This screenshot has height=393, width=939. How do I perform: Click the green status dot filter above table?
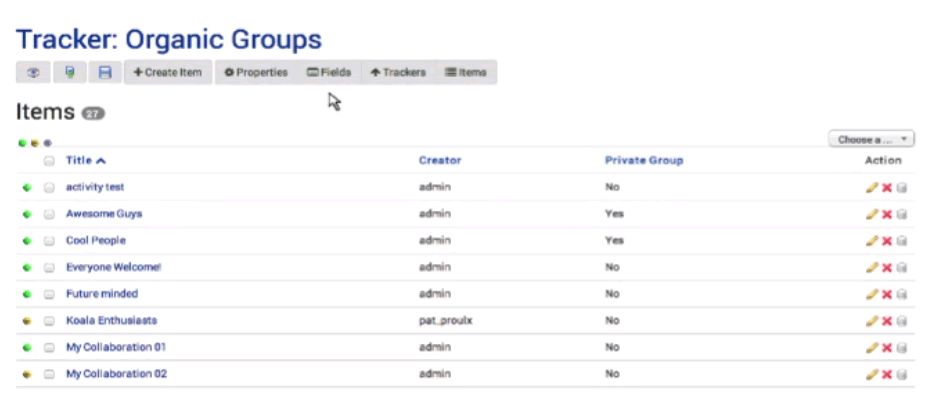[x=22, y=143]
